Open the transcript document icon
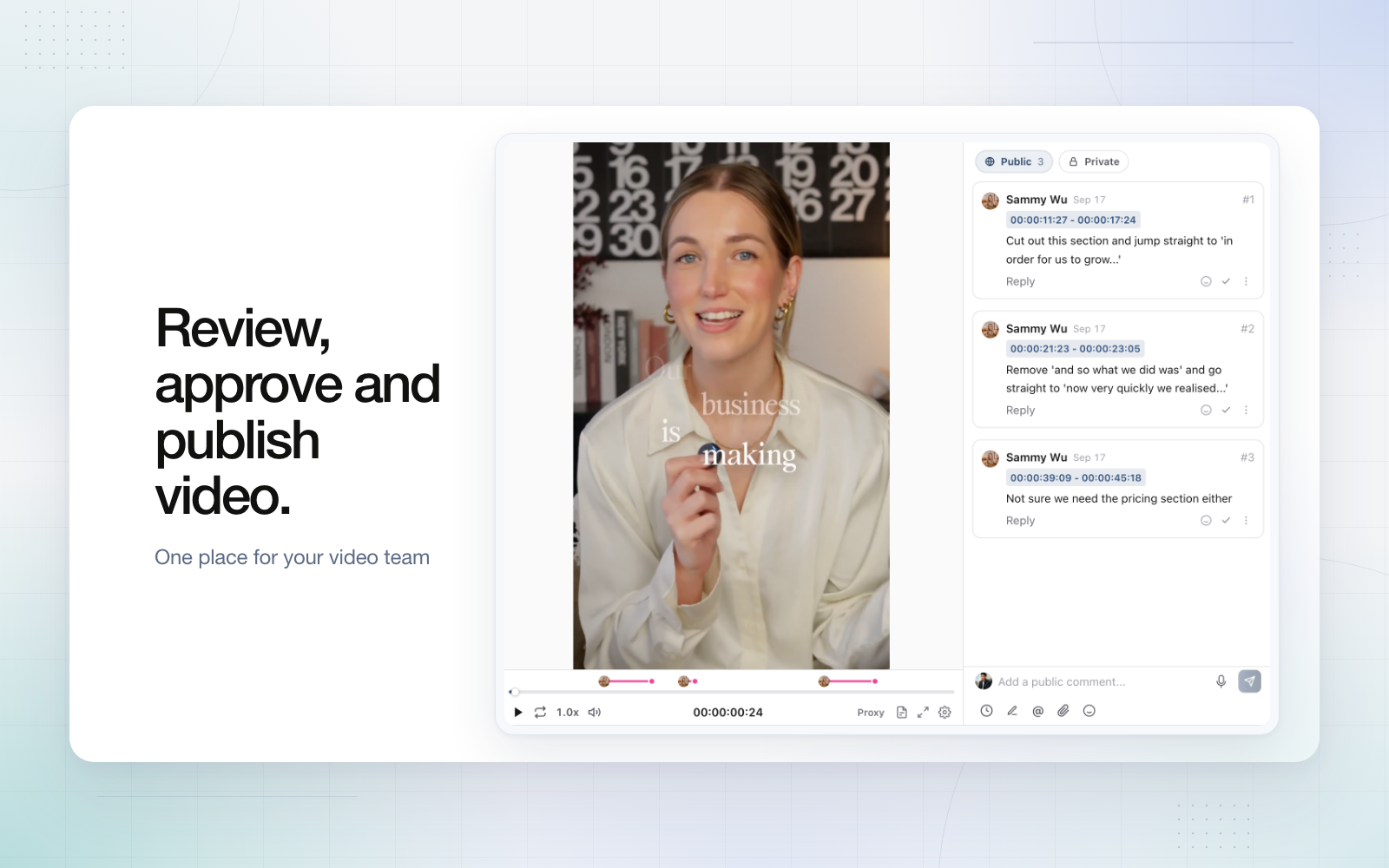Image resolution: width=1389 pixels, height=868 pixels. pyautogui.click(x=902, y=712)
